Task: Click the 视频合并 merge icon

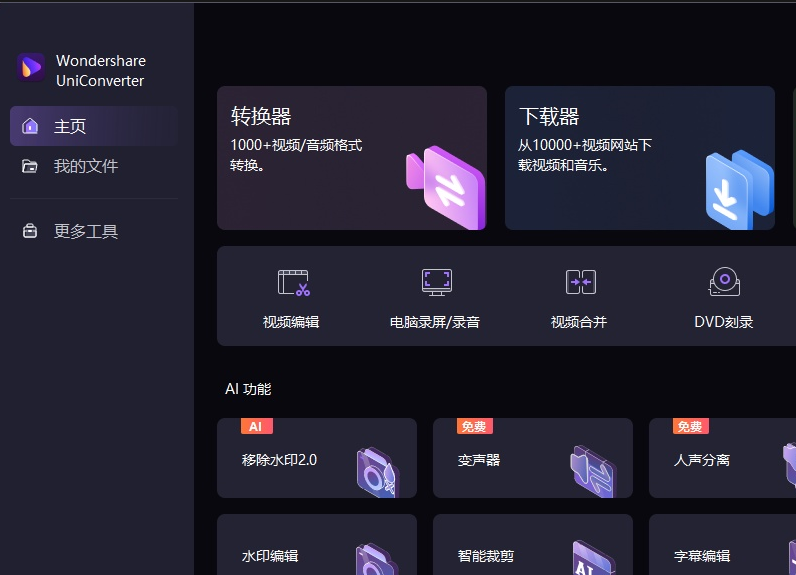Action: (581, 282)
